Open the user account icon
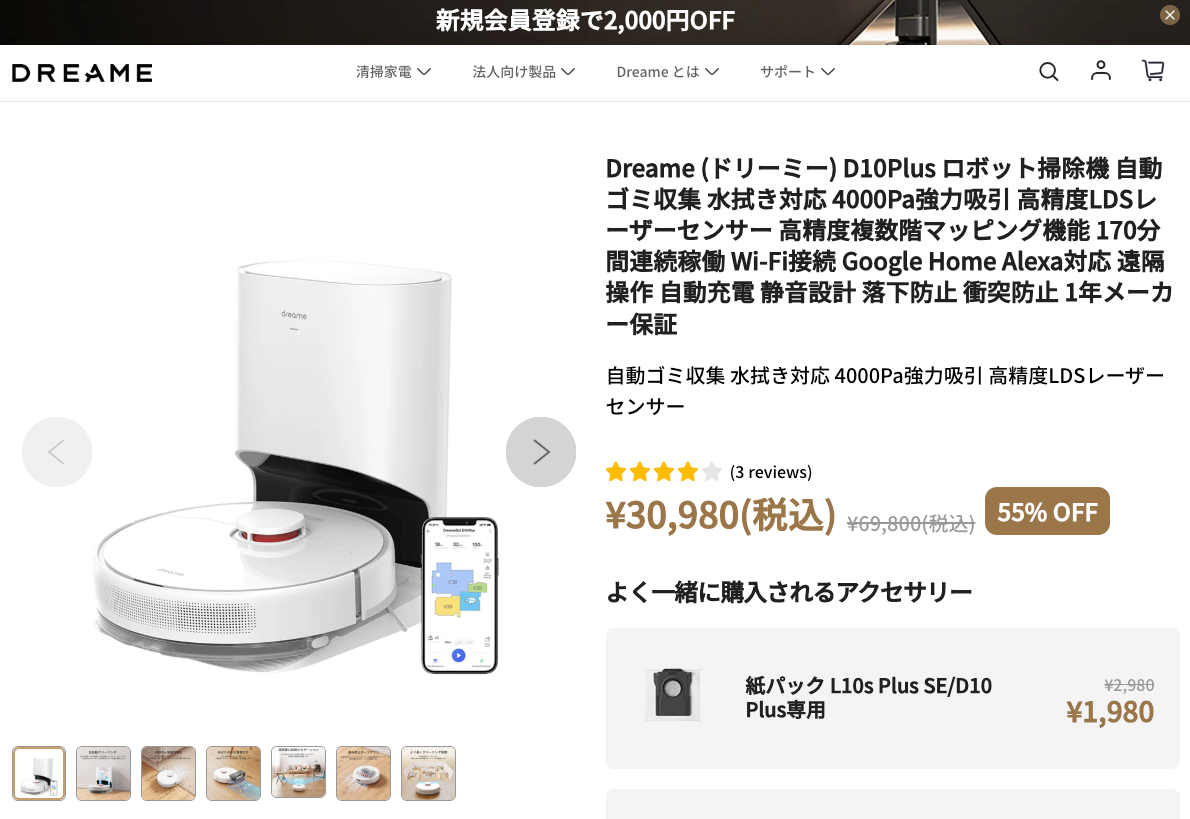Viewport: 1190px width, 819px height. pos(1100,71)
